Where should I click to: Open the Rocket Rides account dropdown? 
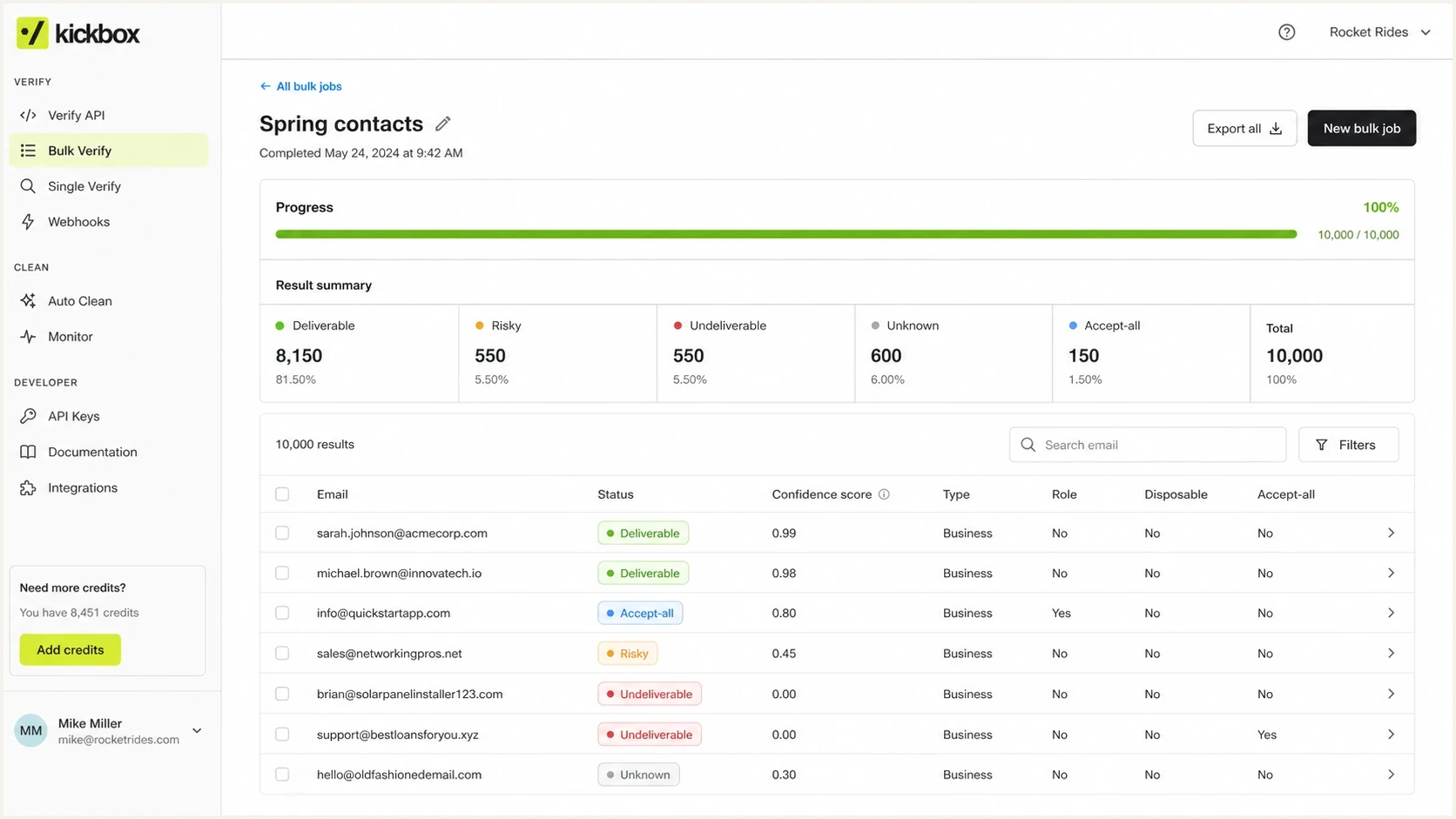click(1379, 32)
